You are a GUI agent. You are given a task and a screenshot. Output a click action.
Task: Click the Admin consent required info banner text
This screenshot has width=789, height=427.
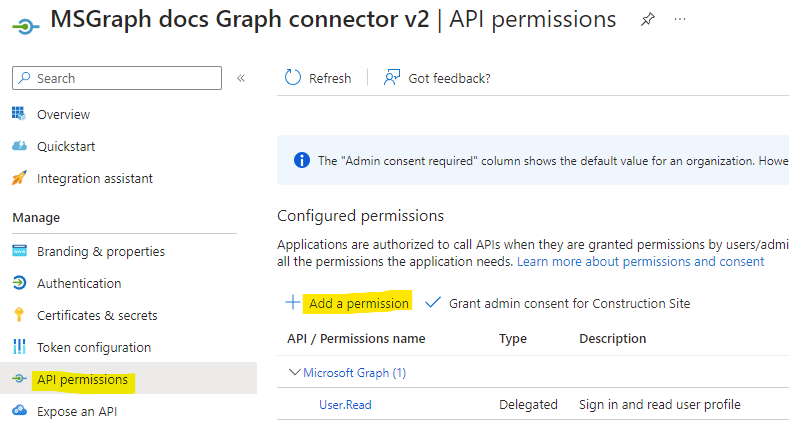(553, 161)
